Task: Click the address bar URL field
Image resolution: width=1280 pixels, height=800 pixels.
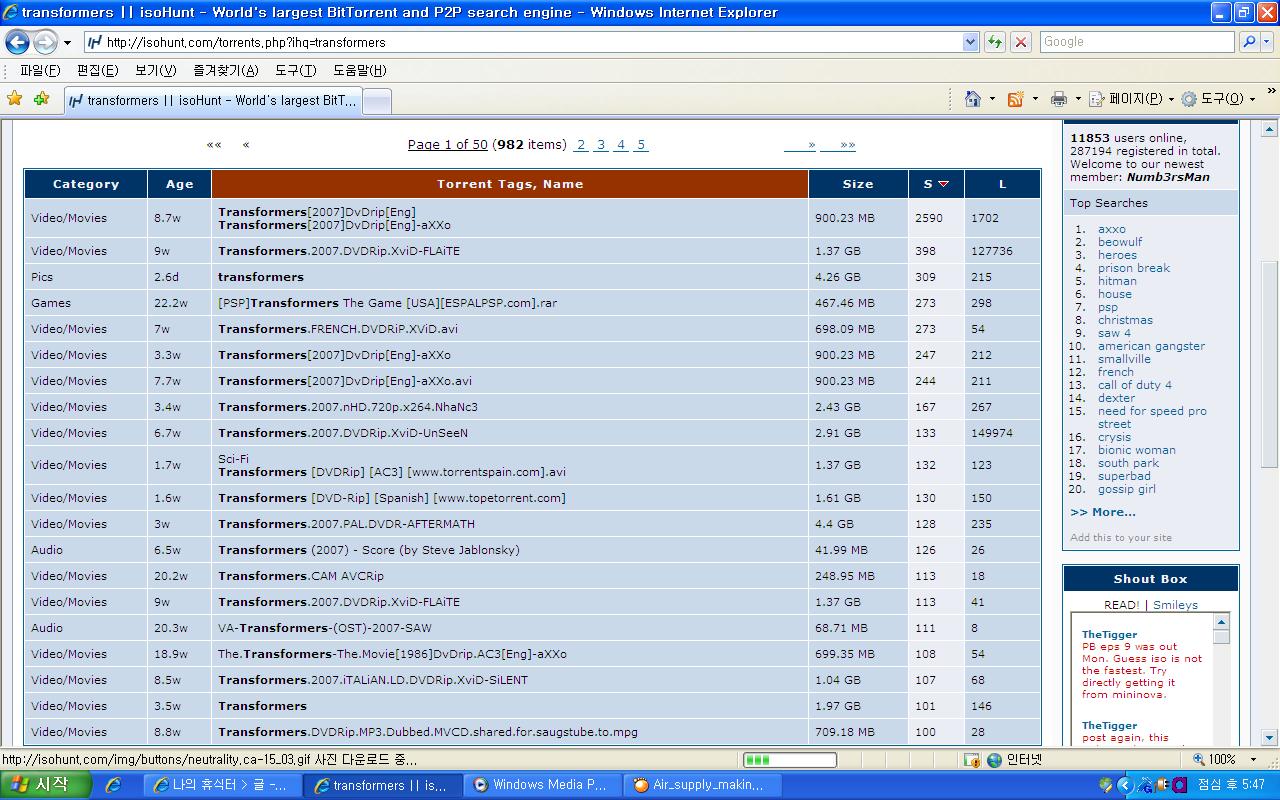Action: coord(522,42)
